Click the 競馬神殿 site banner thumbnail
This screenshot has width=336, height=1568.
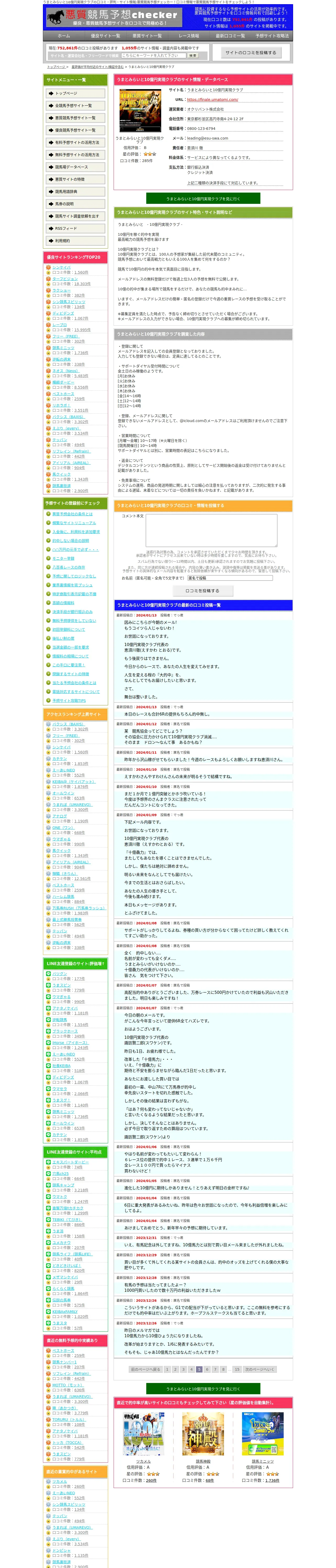coord(203,1434)
